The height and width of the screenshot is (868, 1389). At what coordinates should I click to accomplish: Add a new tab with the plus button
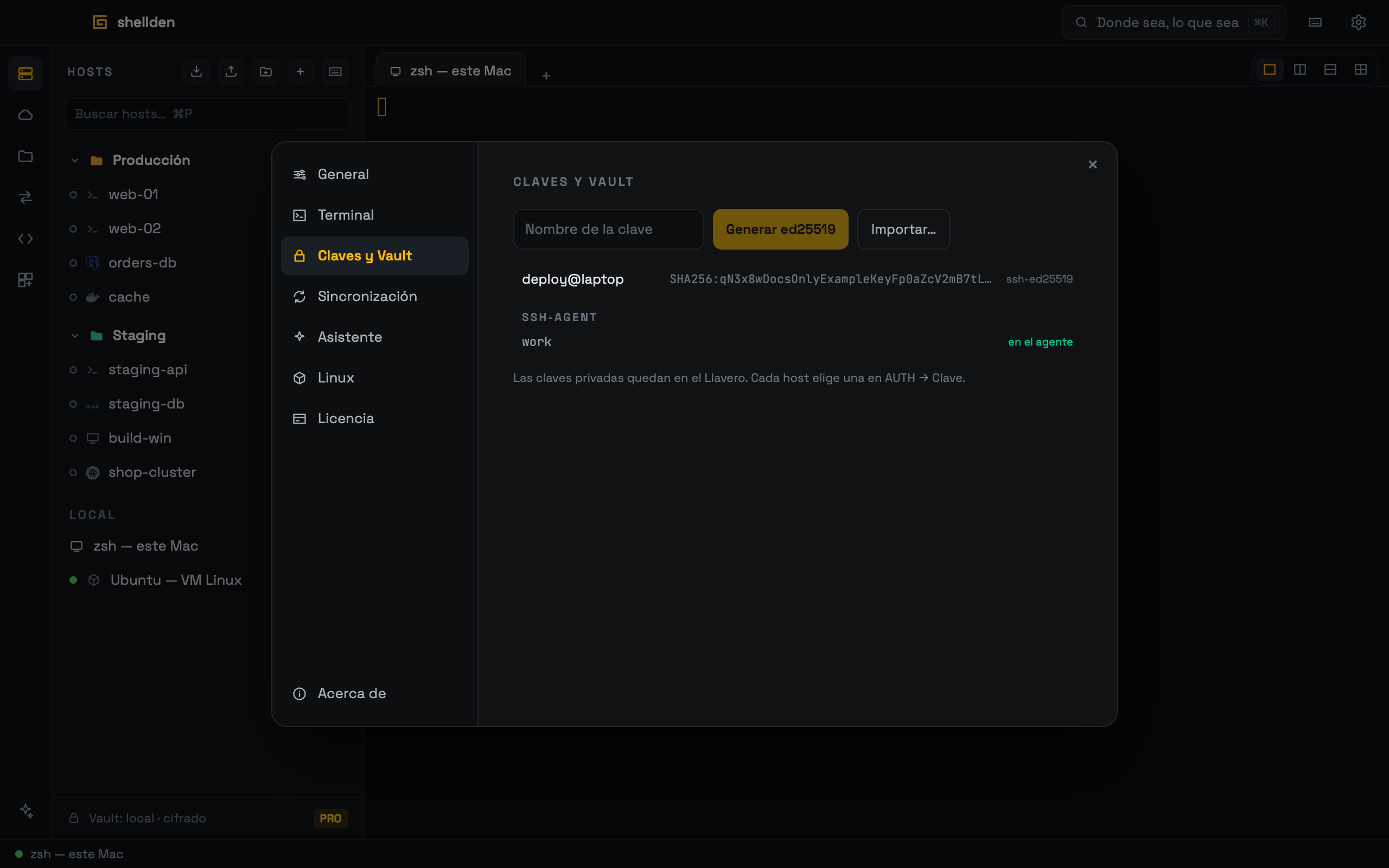pyautogui.click(x=546, y=76)
